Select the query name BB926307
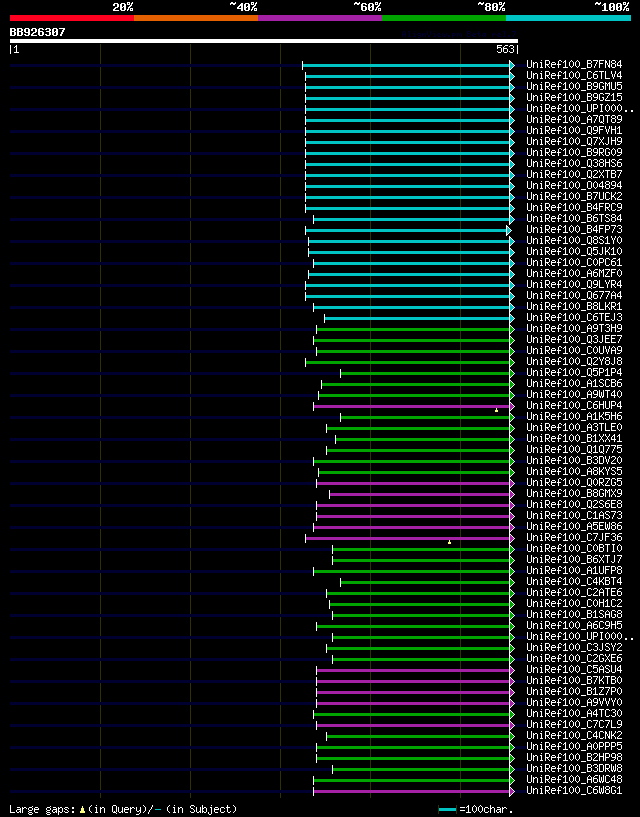 (x=38, y=32)
